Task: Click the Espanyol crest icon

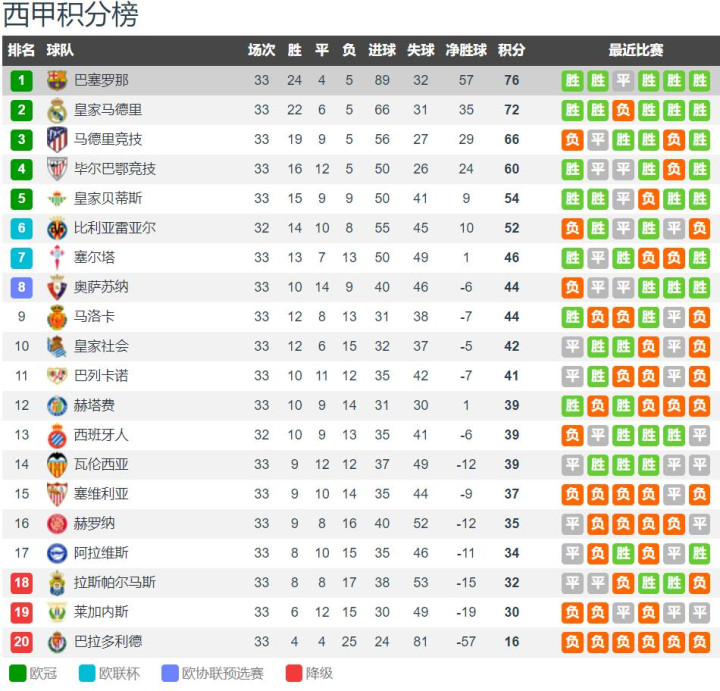Action: pyautogui.click(x=57, y=435)
